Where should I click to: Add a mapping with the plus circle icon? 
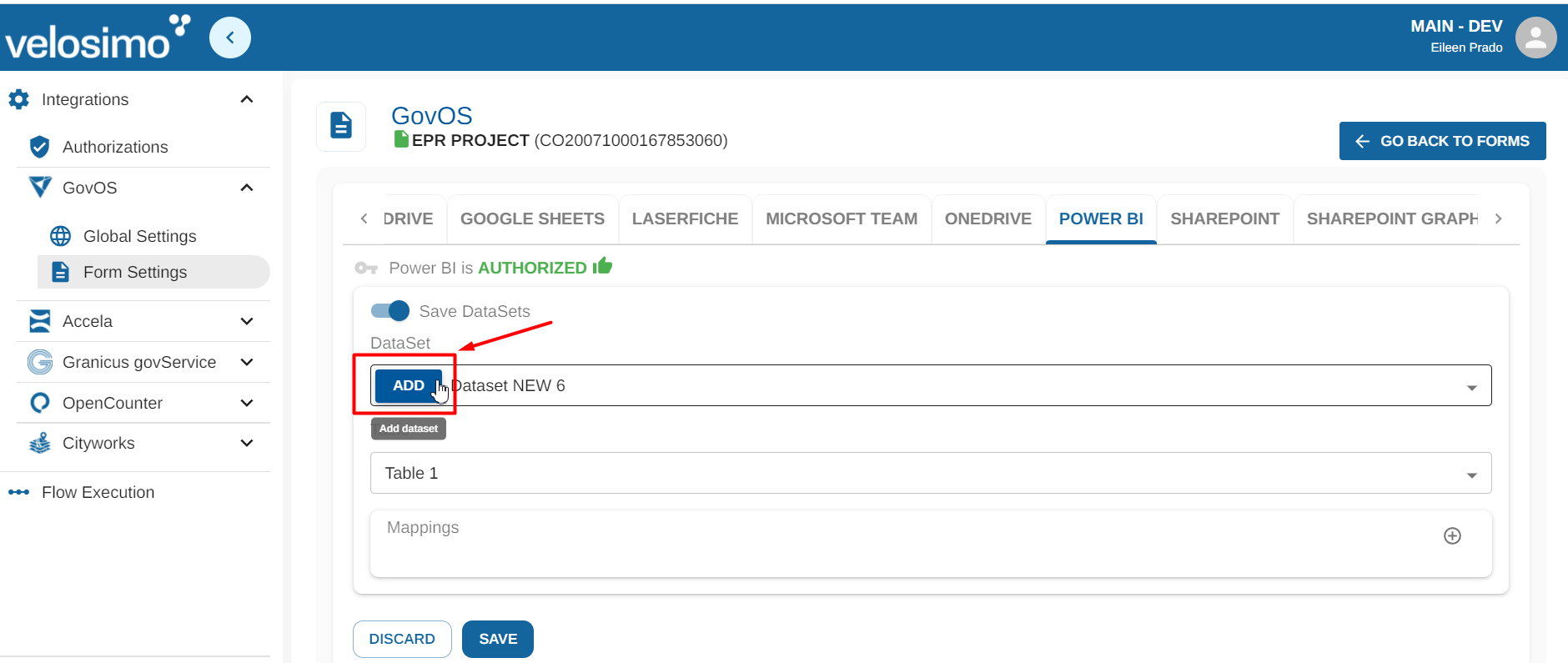coord(1452,535)
